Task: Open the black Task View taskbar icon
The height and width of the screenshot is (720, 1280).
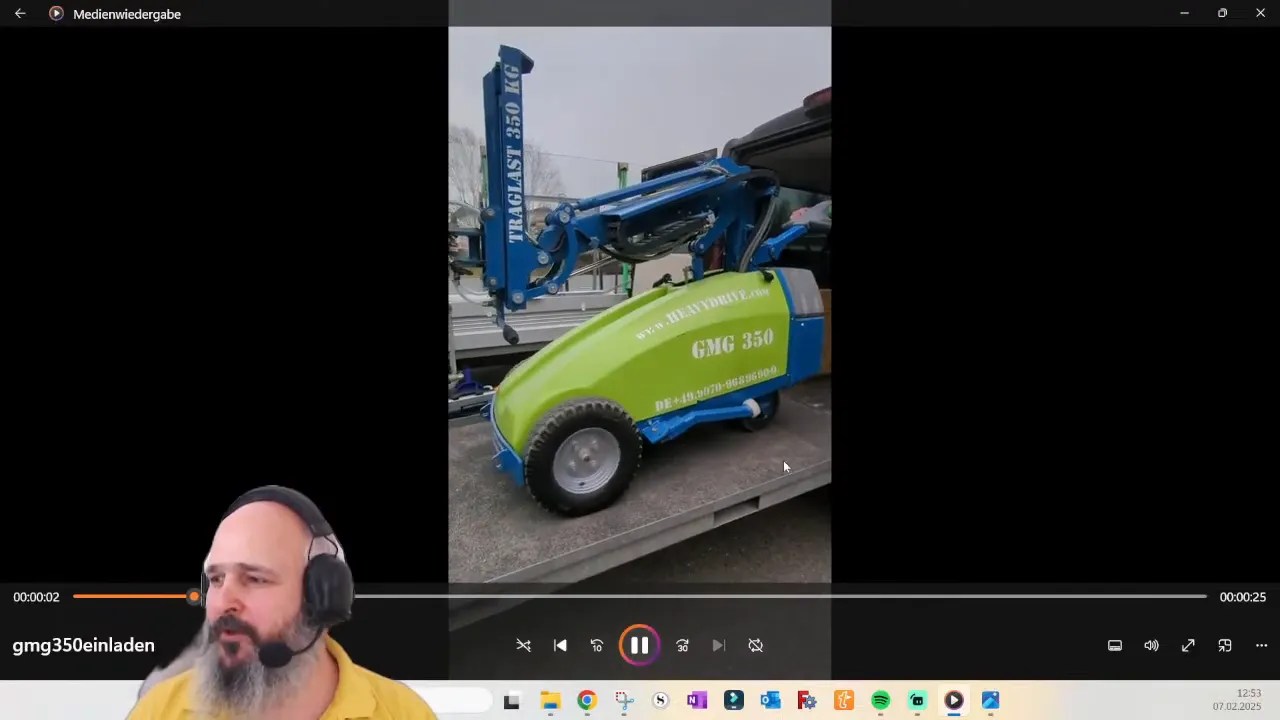Action: 512,701
